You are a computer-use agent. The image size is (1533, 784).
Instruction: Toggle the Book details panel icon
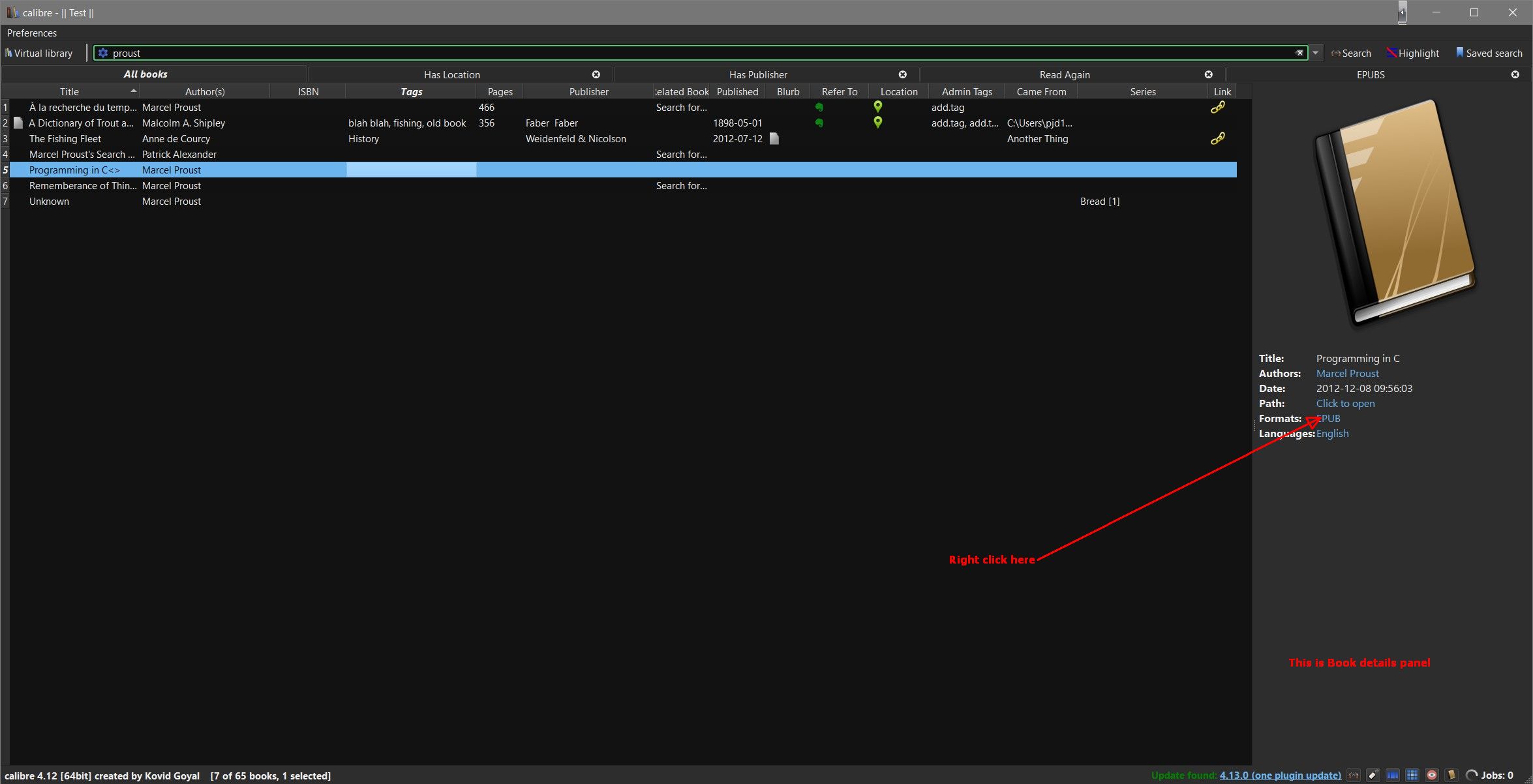pos(1451,775)
